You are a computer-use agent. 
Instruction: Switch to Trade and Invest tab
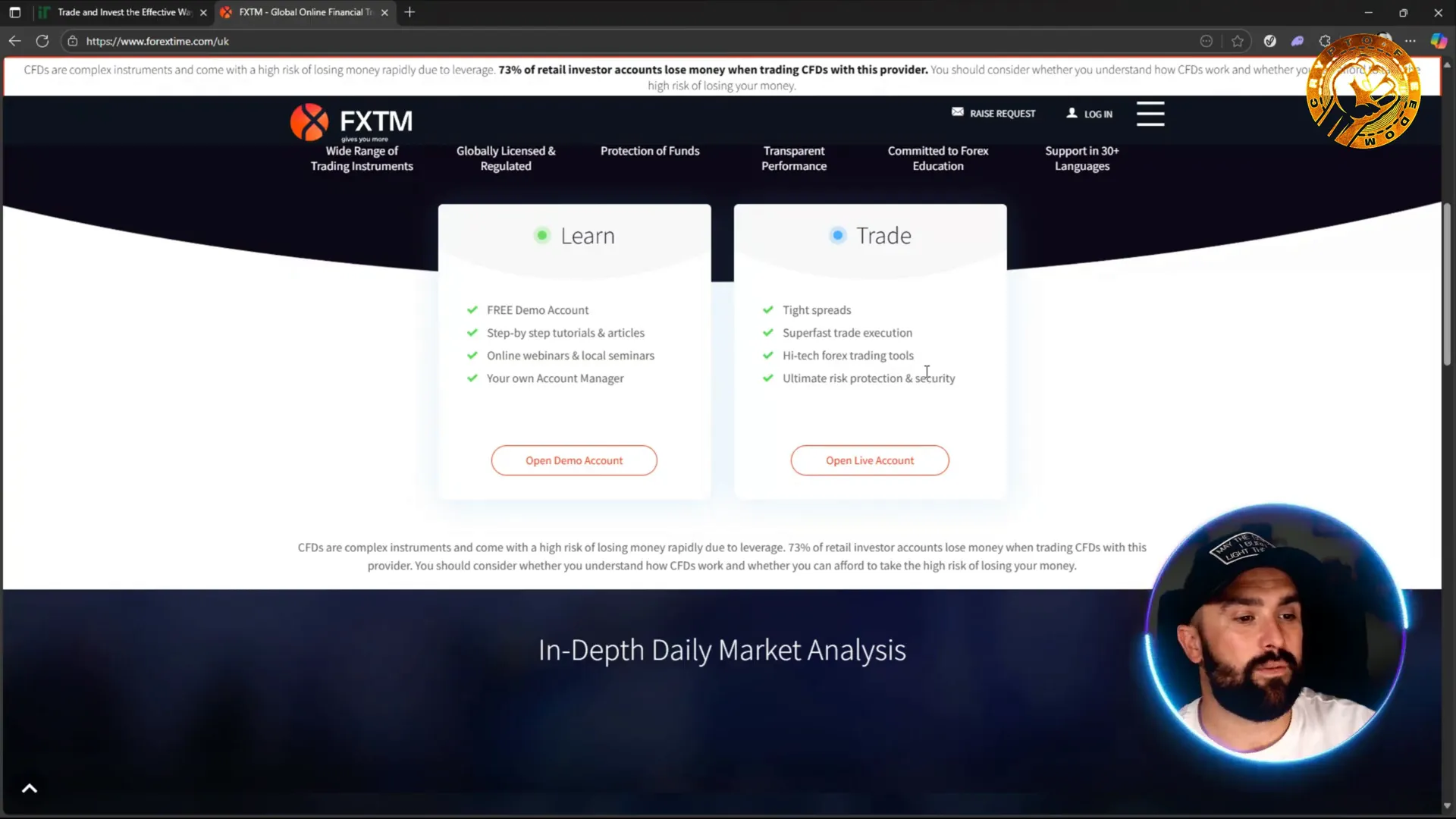click(x=124, y=12)
